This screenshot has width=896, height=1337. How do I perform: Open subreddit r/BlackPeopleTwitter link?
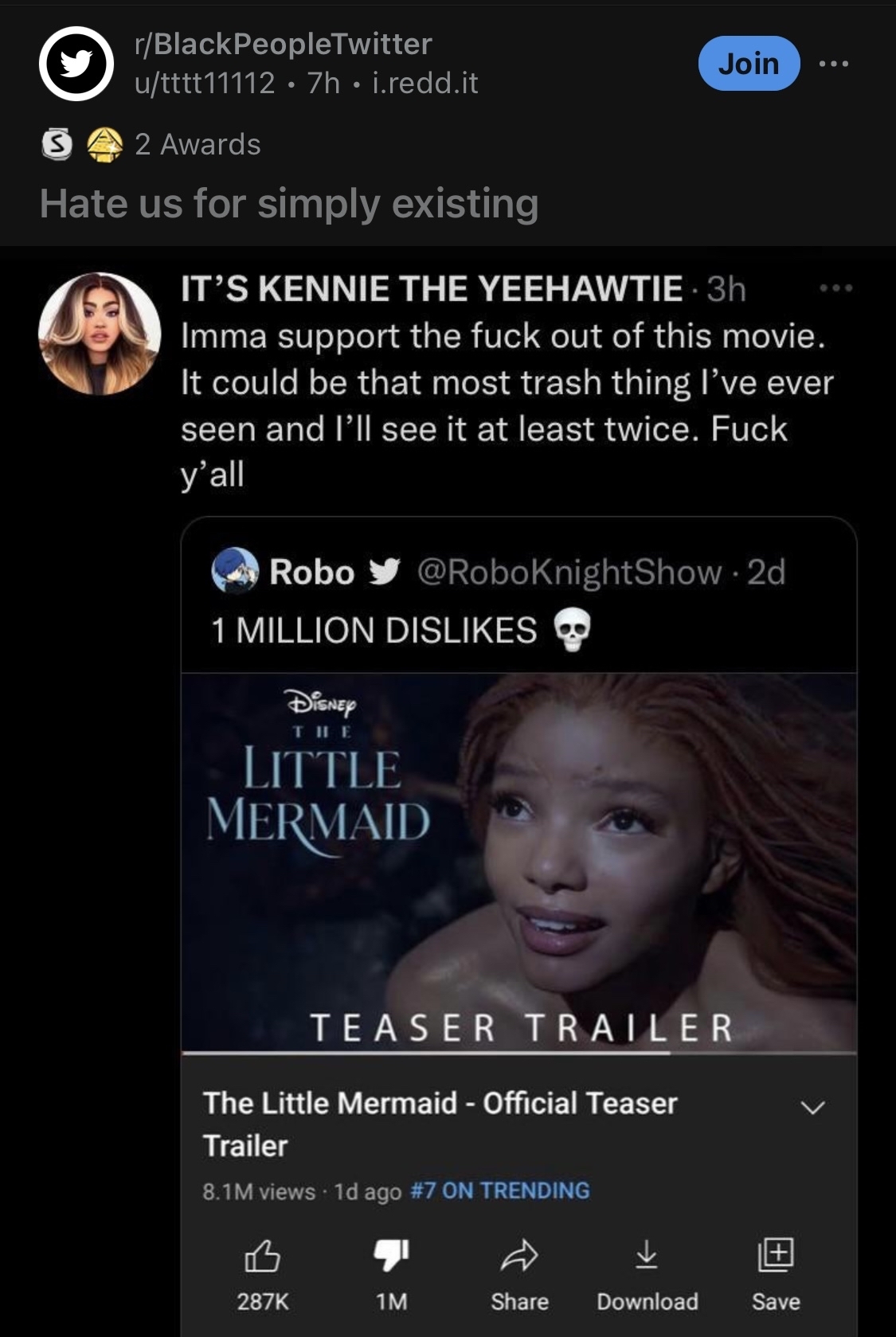284,44
